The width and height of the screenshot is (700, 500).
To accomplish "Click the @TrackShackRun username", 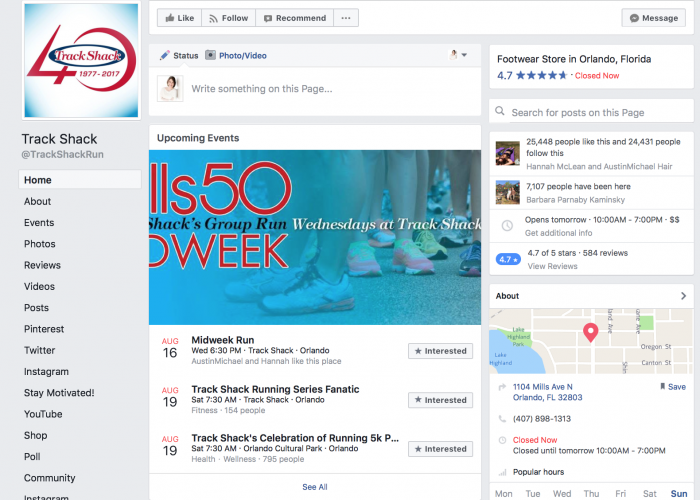I will (x=62, y=154).
